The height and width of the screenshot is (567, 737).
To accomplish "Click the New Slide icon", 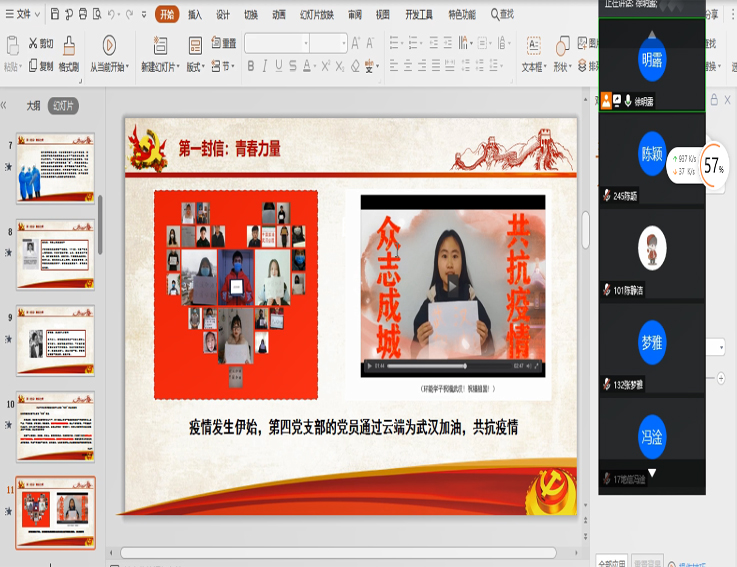I will tap(160, 45).
